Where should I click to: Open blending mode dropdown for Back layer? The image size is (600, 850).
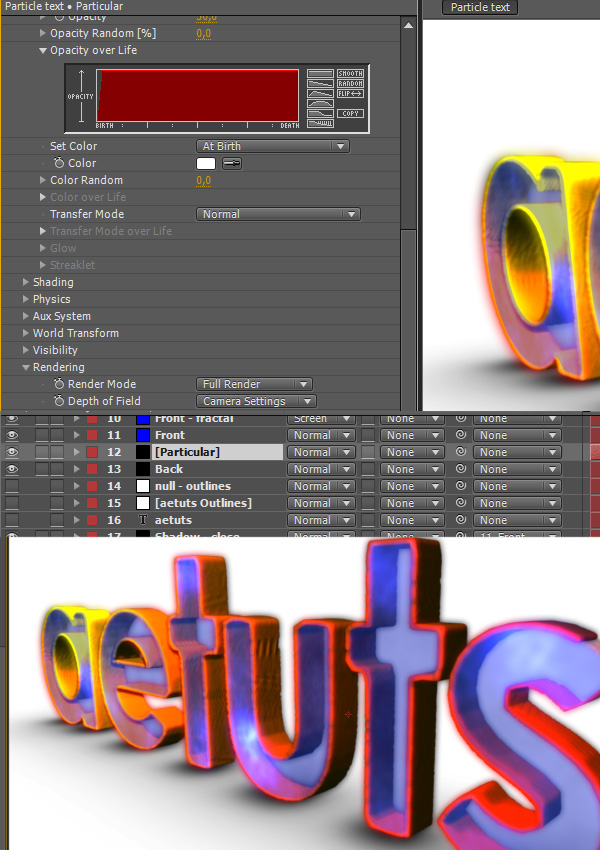tap(321, 469)
